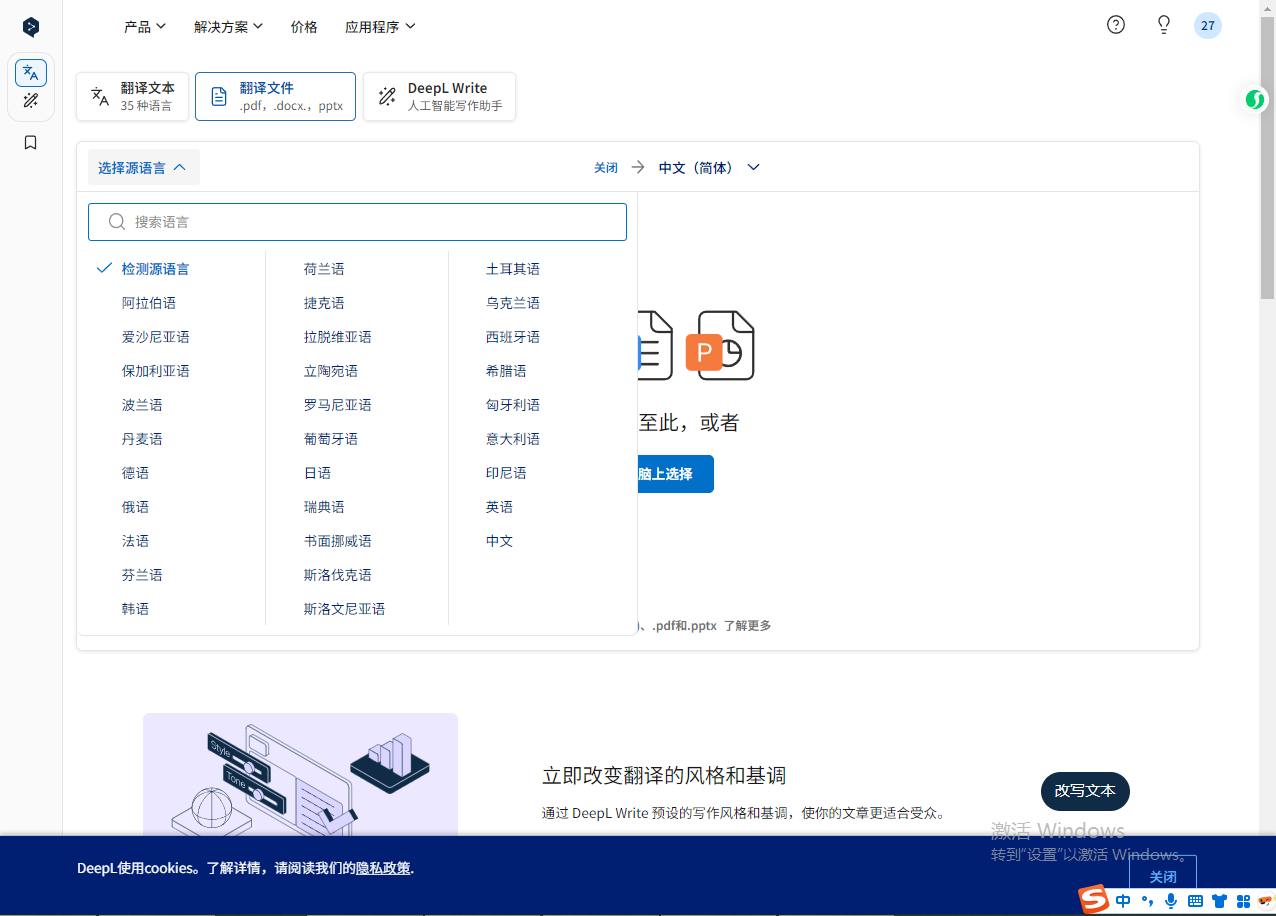Open the soft keyboard icon in IME toolbar
Viewport: 1276px width, 916px height.
(x=1195, y=901)
